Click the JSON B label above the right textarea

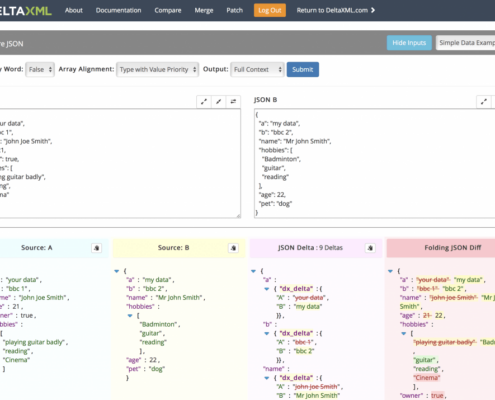click(265, 100)
